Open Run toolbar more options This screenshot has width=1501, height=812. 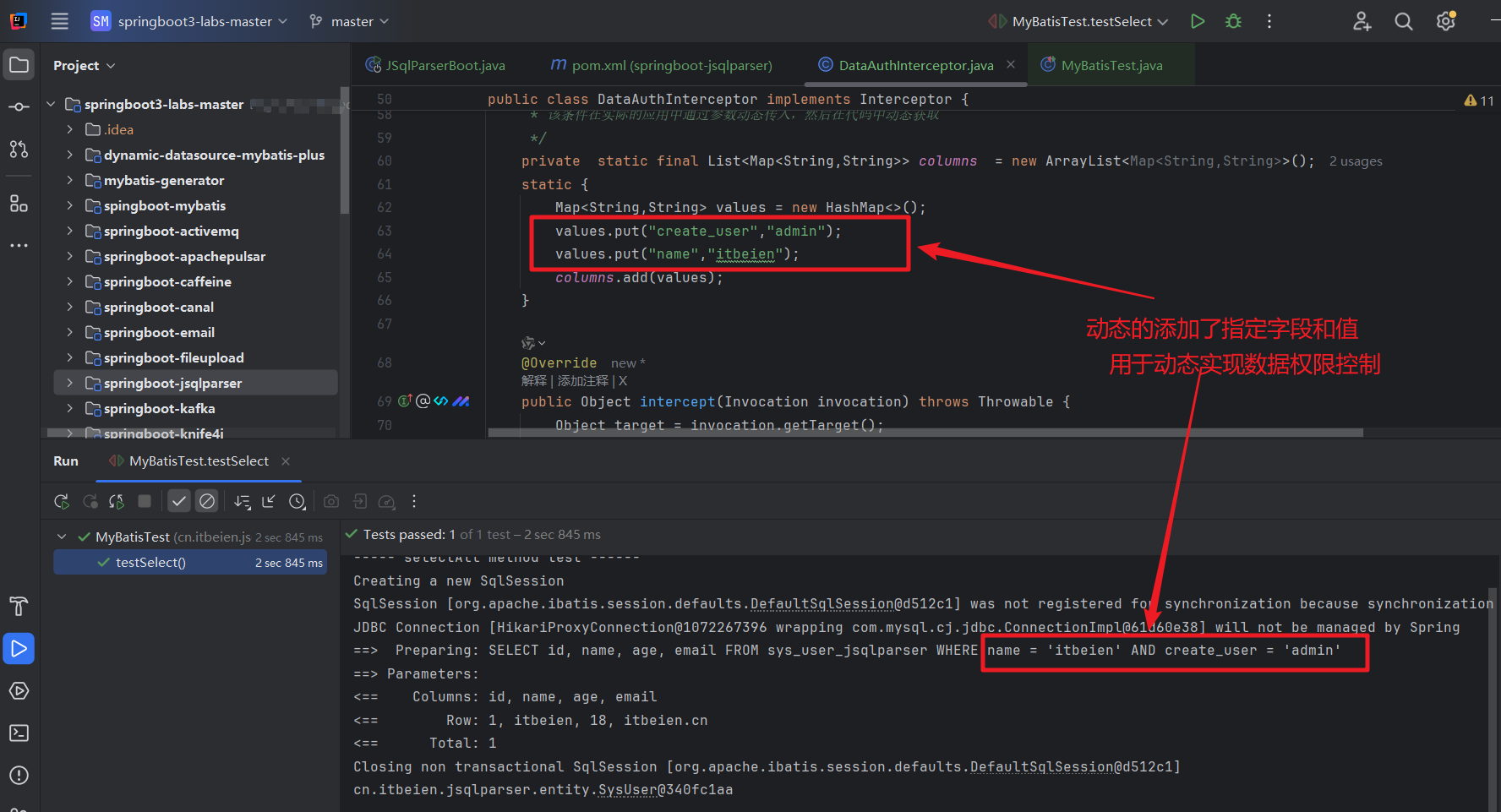click(414, 501)
